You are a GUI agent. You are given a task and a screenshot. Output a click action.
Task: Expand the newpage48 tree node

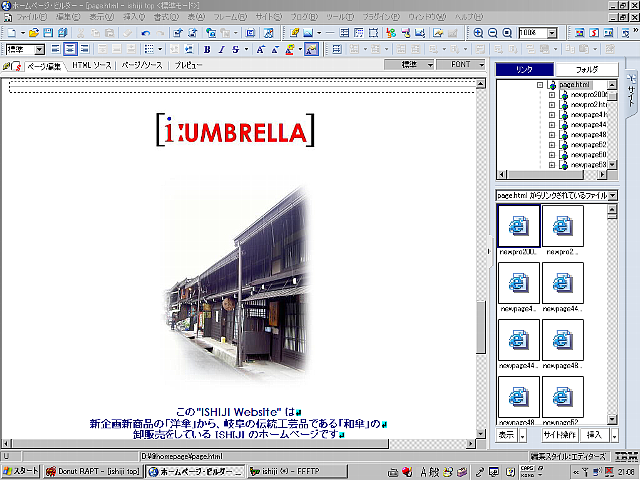(552, 135)
